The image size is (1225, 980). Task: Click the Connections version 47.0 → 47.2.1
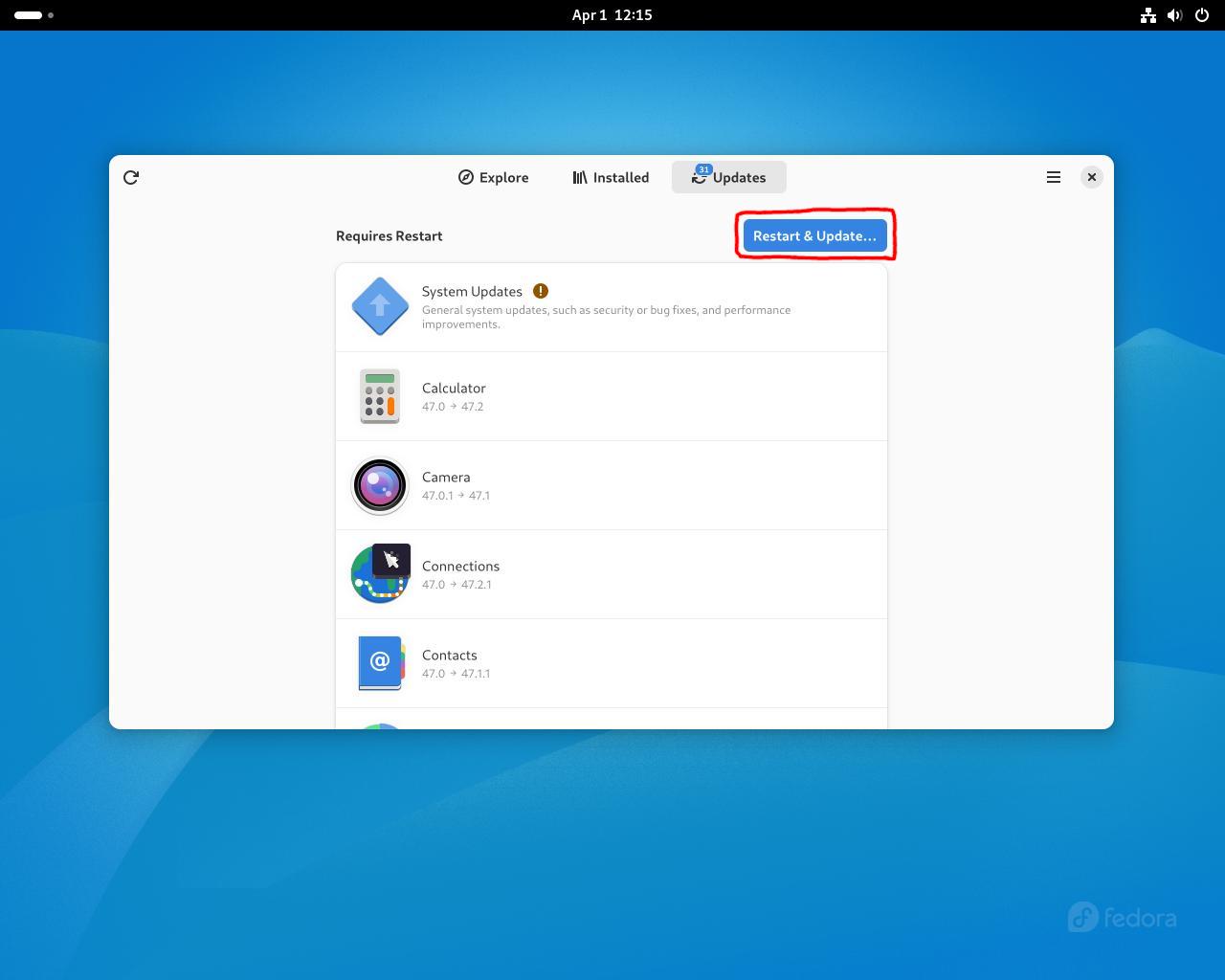tap(457, 585)
